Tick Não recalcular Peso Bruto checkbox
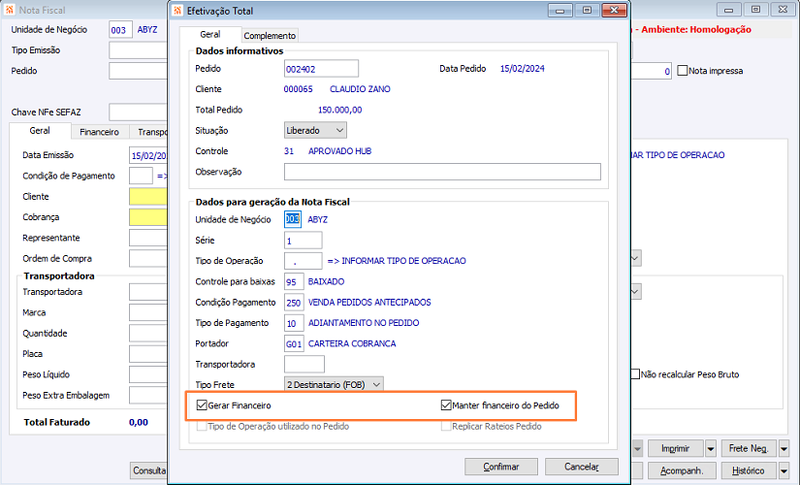800x485 pixels. tap(635, 374)
